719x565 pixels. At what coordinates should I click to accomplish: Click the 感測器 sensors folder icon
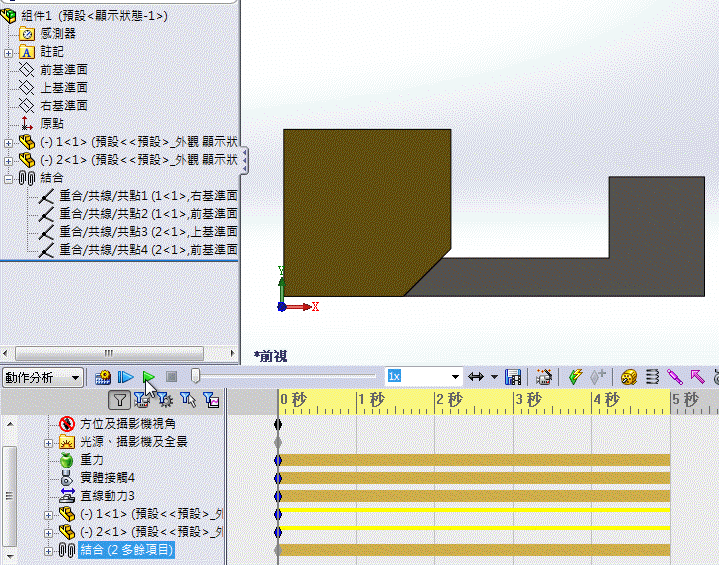[x=27, y=33]
